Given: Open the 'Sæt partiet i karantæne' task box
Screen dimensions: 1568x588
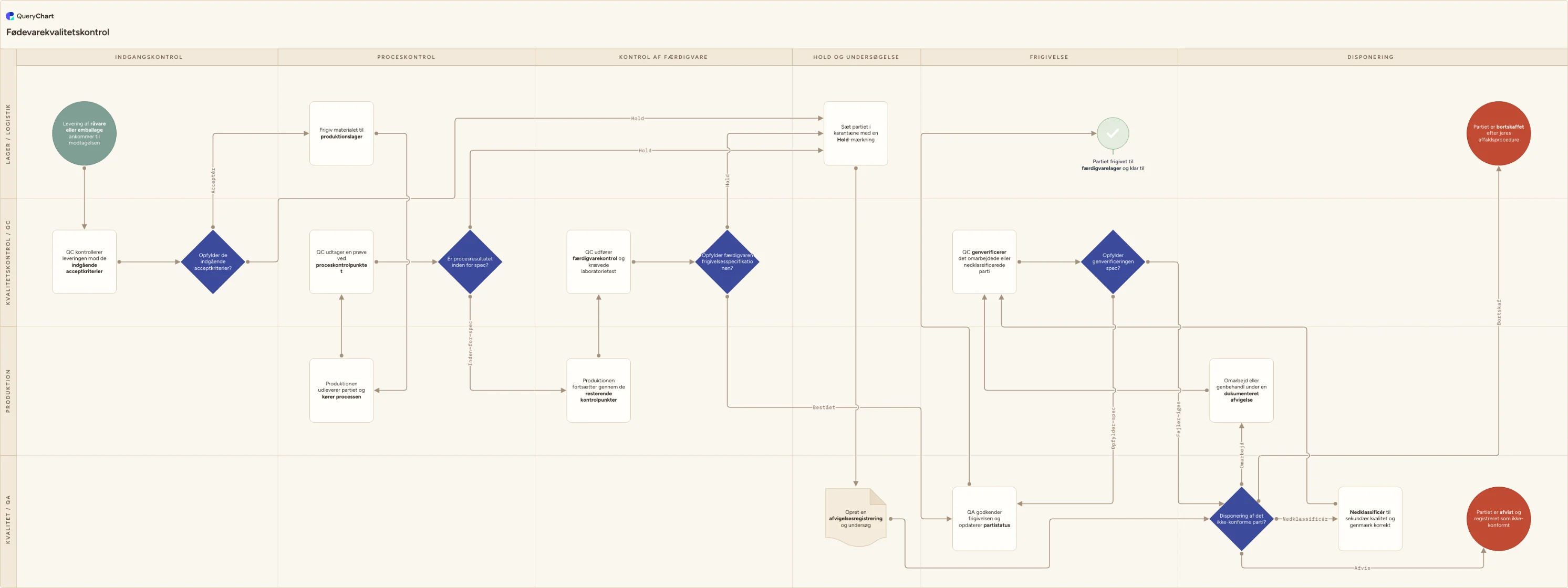Looking at the screenshot, I should (855, 133).
